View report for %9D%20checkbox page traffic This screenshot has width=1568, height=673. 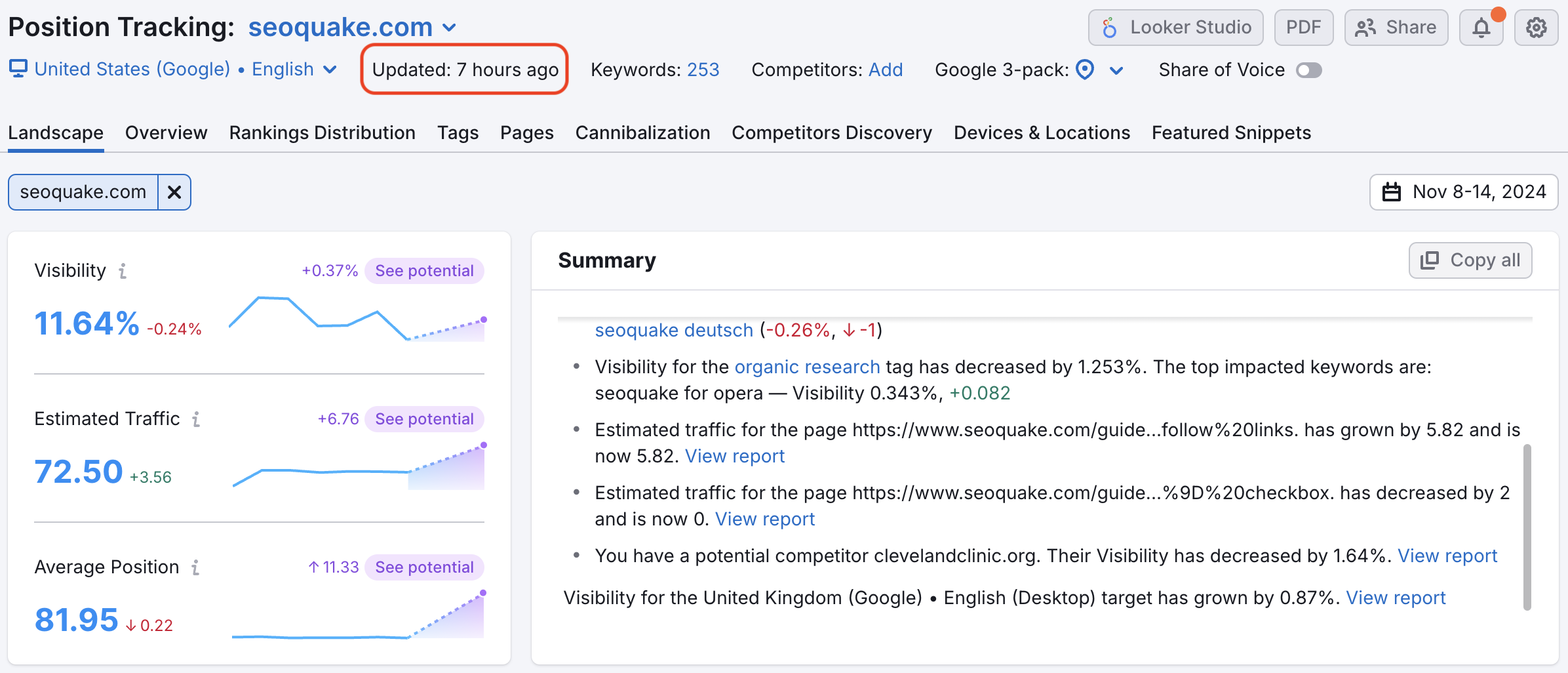pos(765,519)
